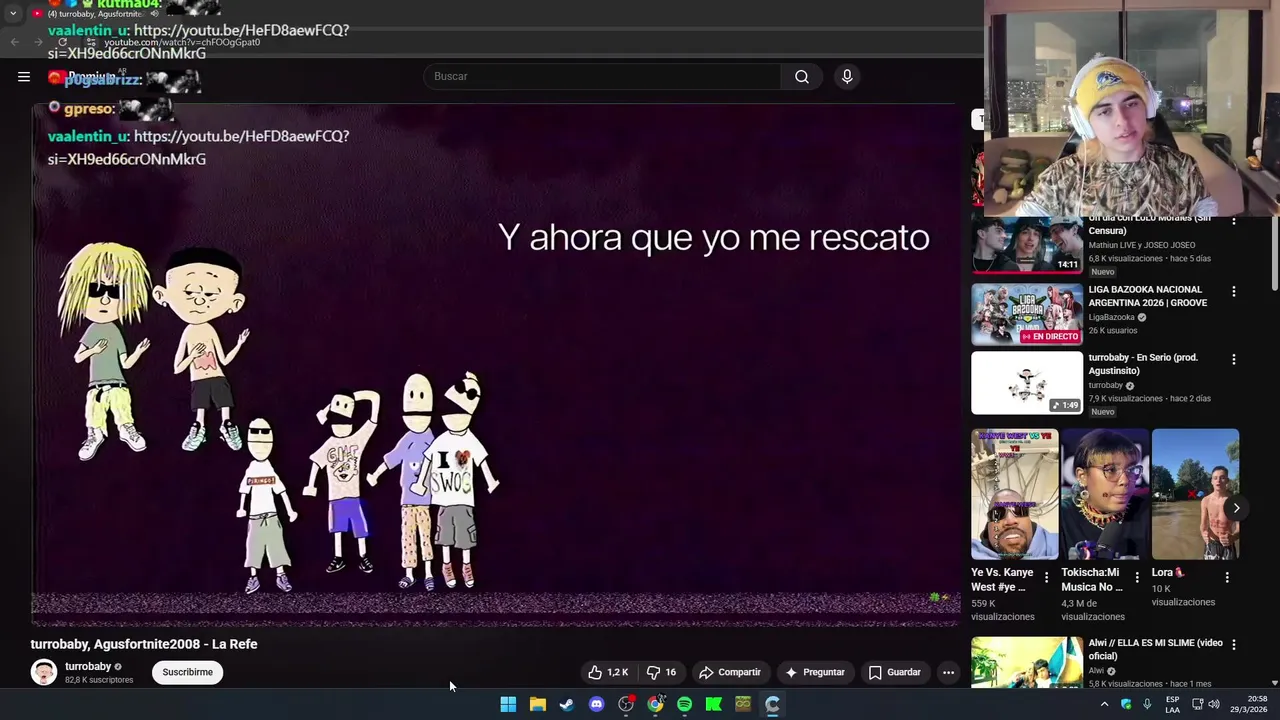Expand hidden system tray icons chevron
Viewport: 1280px width, 720px height.
[1104, 704]
